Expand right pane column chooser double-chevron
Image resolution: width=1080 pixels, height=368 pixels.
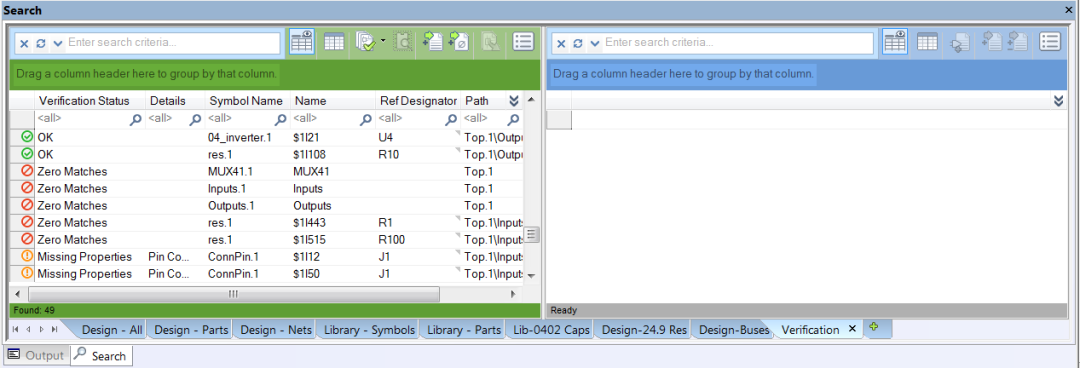(x=1059, y=101)
